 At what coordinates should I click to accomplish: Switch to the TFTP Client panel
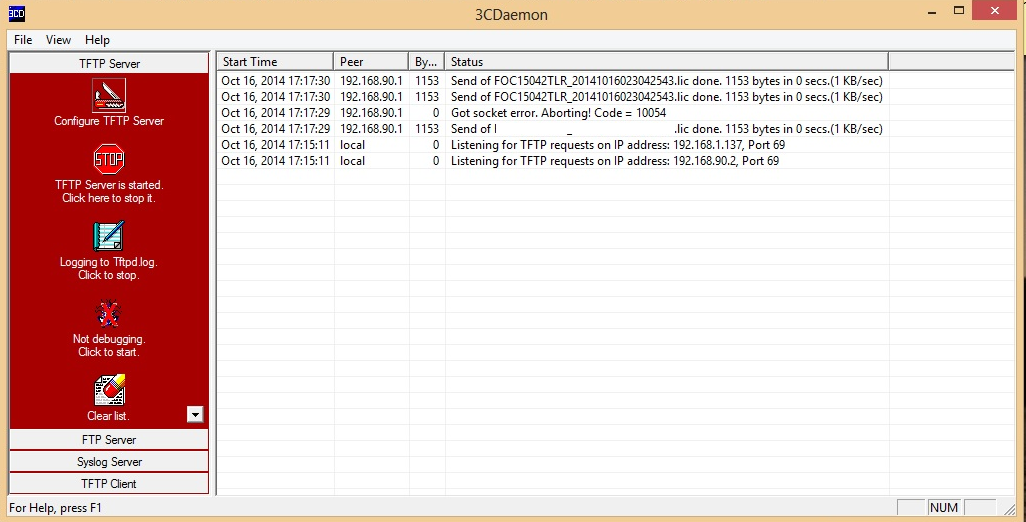click(109, 484)
